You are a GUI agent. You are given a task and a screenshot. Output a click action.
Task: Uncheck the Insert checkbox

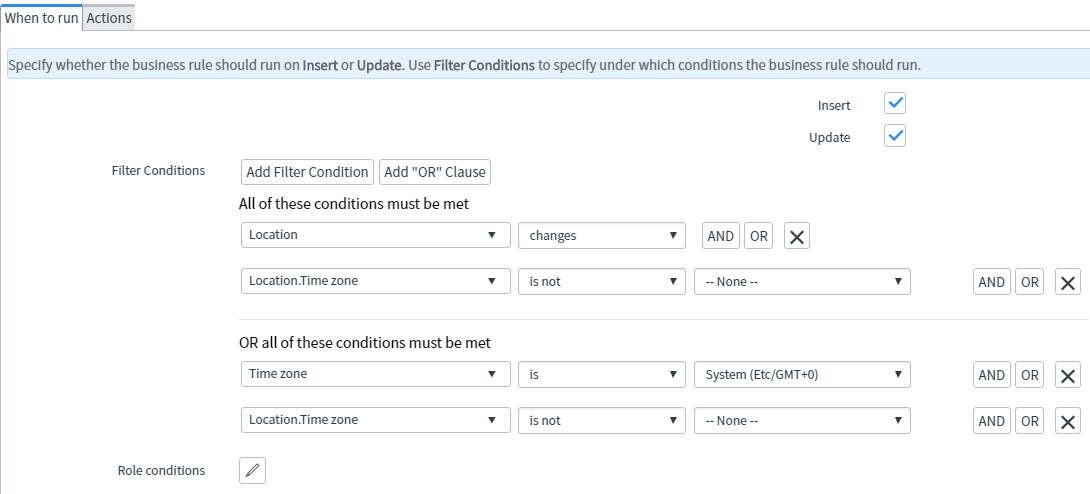click(895, 104)
